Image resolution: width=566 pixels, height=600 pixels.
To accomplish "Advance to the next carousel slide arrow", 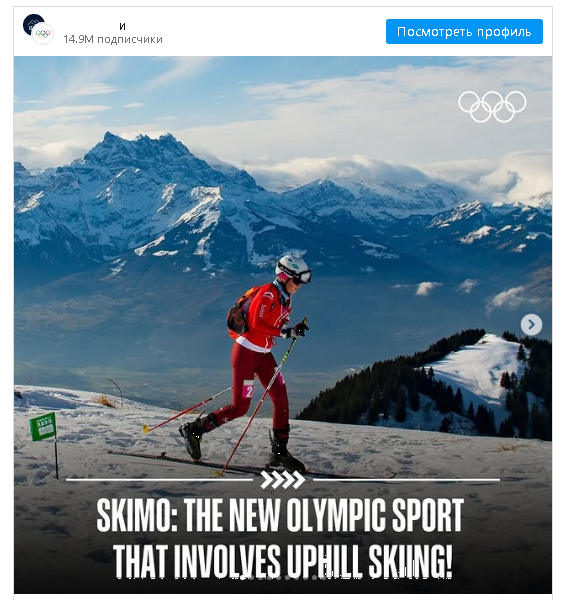I will coord(531,324).
